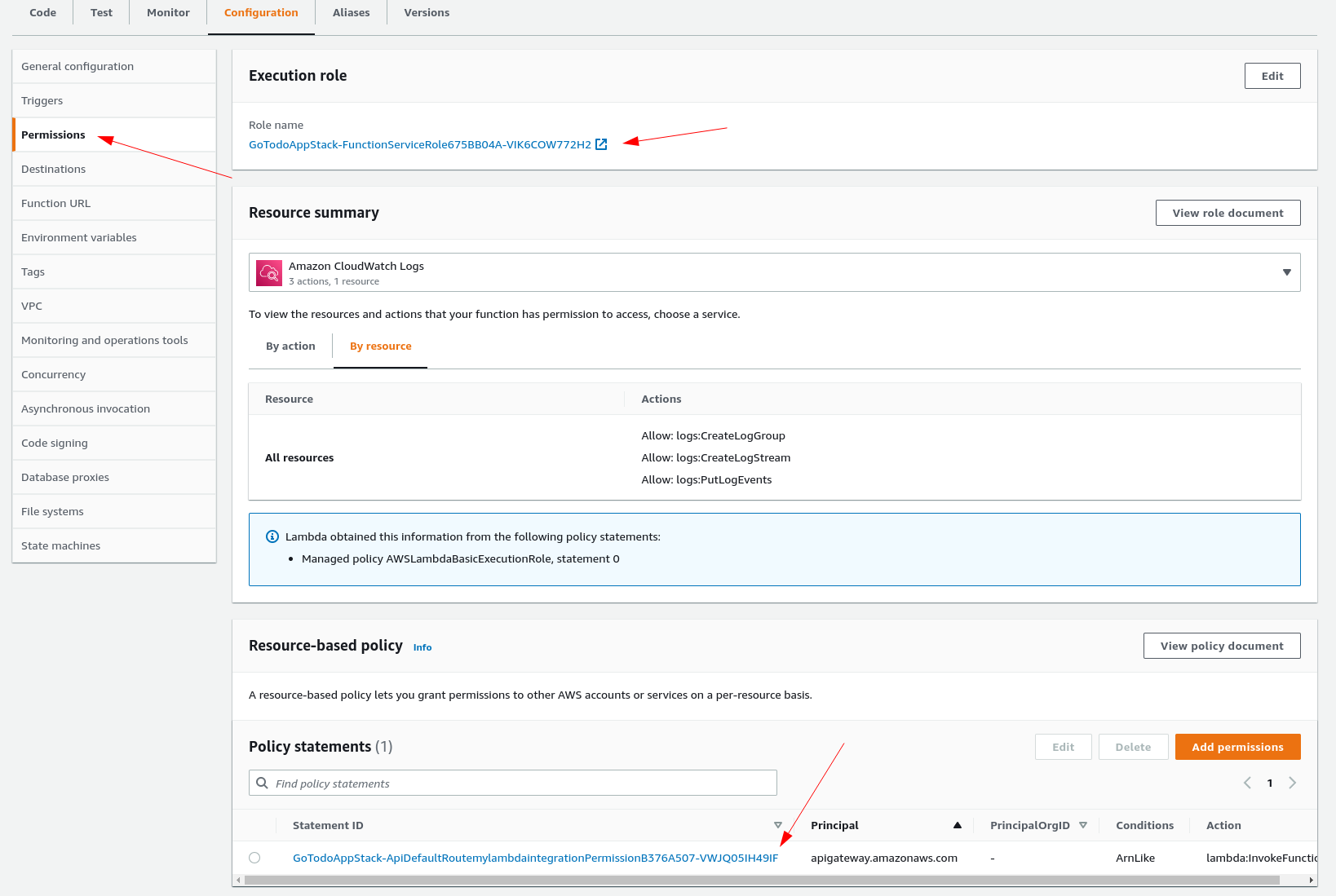The image size is (1336, 896).
Task: Click Managed policy AWSLambdaBasicExecutionRole statement text
Action: (461, 558)
